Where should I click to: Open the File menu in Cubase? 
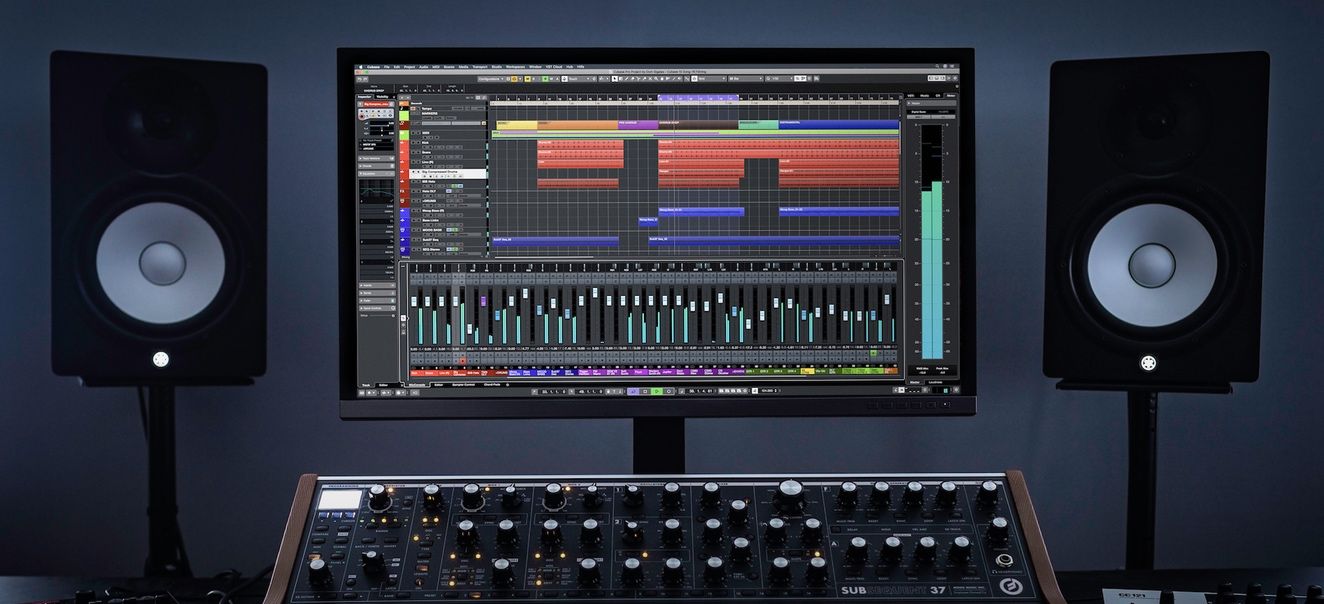[387, 67]
